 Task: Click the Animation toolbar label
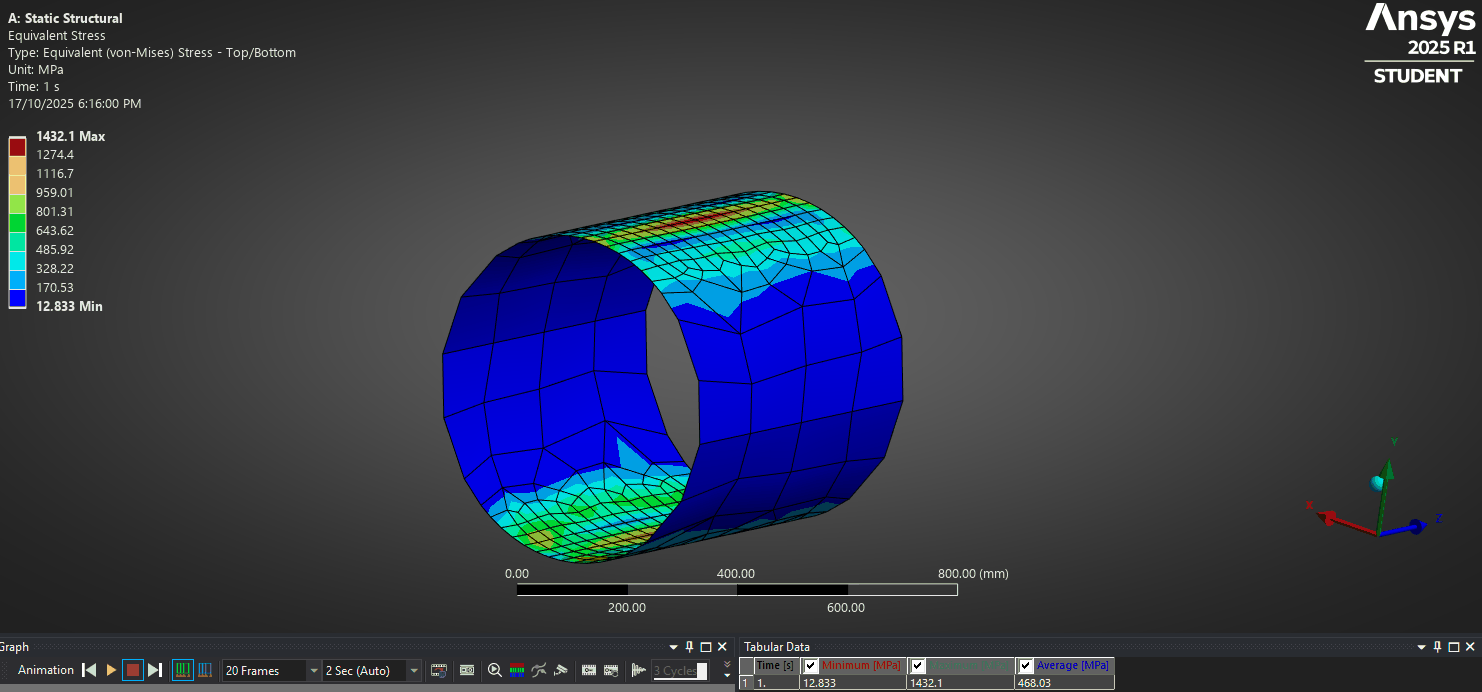point(46,670)
